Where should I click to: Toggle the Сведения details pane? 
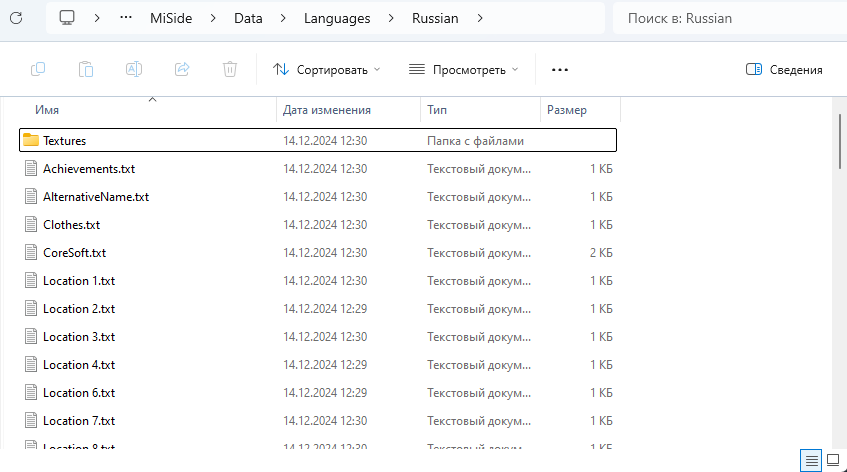pos(785,69)
